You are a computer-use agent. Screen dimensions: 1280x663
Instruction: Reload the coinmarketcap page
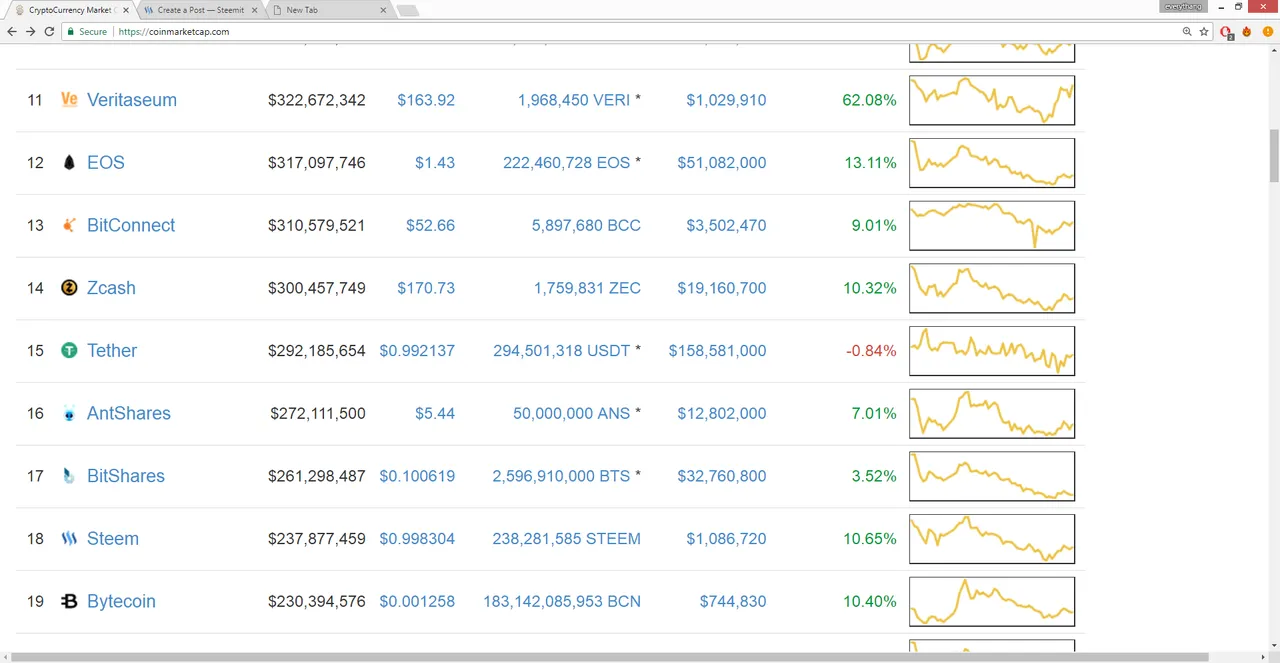49,32
